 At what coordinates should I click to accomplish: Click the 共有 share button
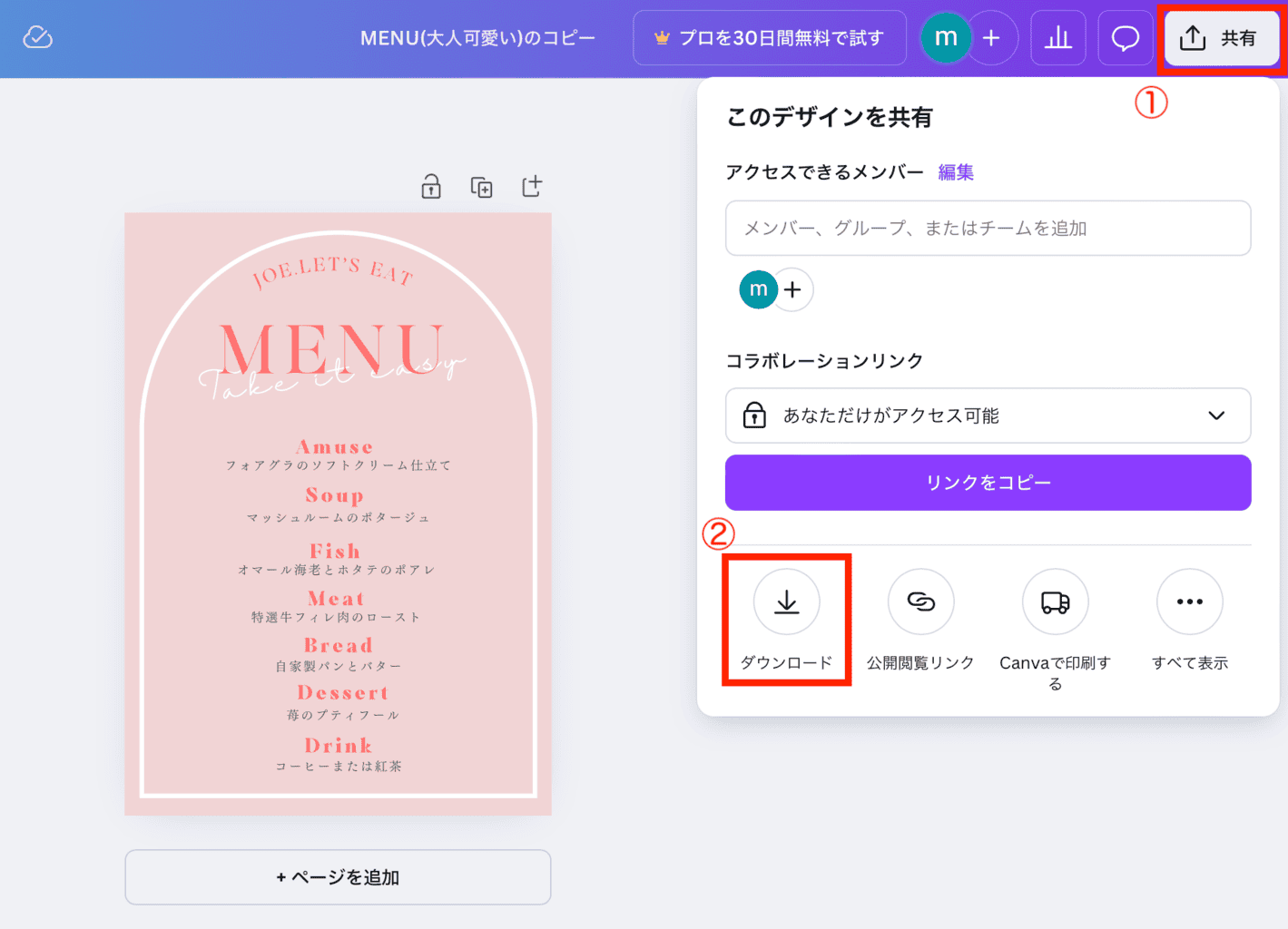(1221, 38)
